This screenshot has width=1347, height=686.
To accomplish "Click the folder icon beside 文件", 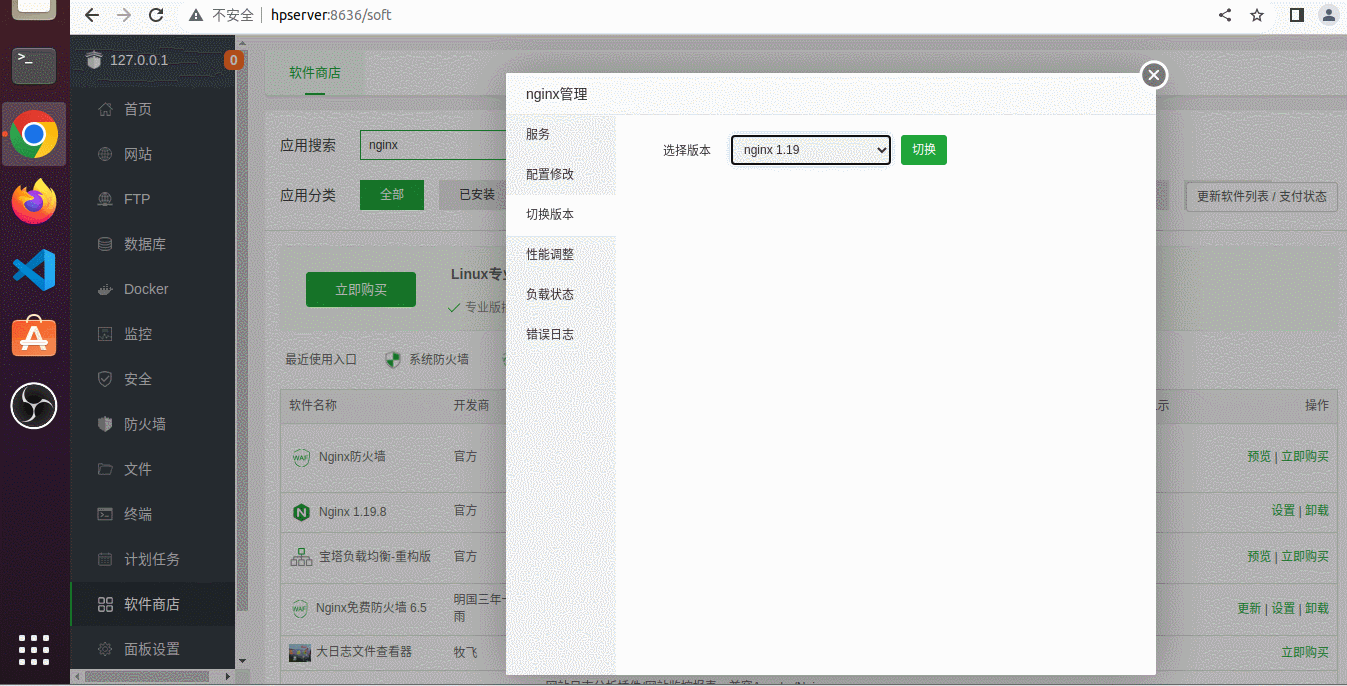I will coord(105,469).
